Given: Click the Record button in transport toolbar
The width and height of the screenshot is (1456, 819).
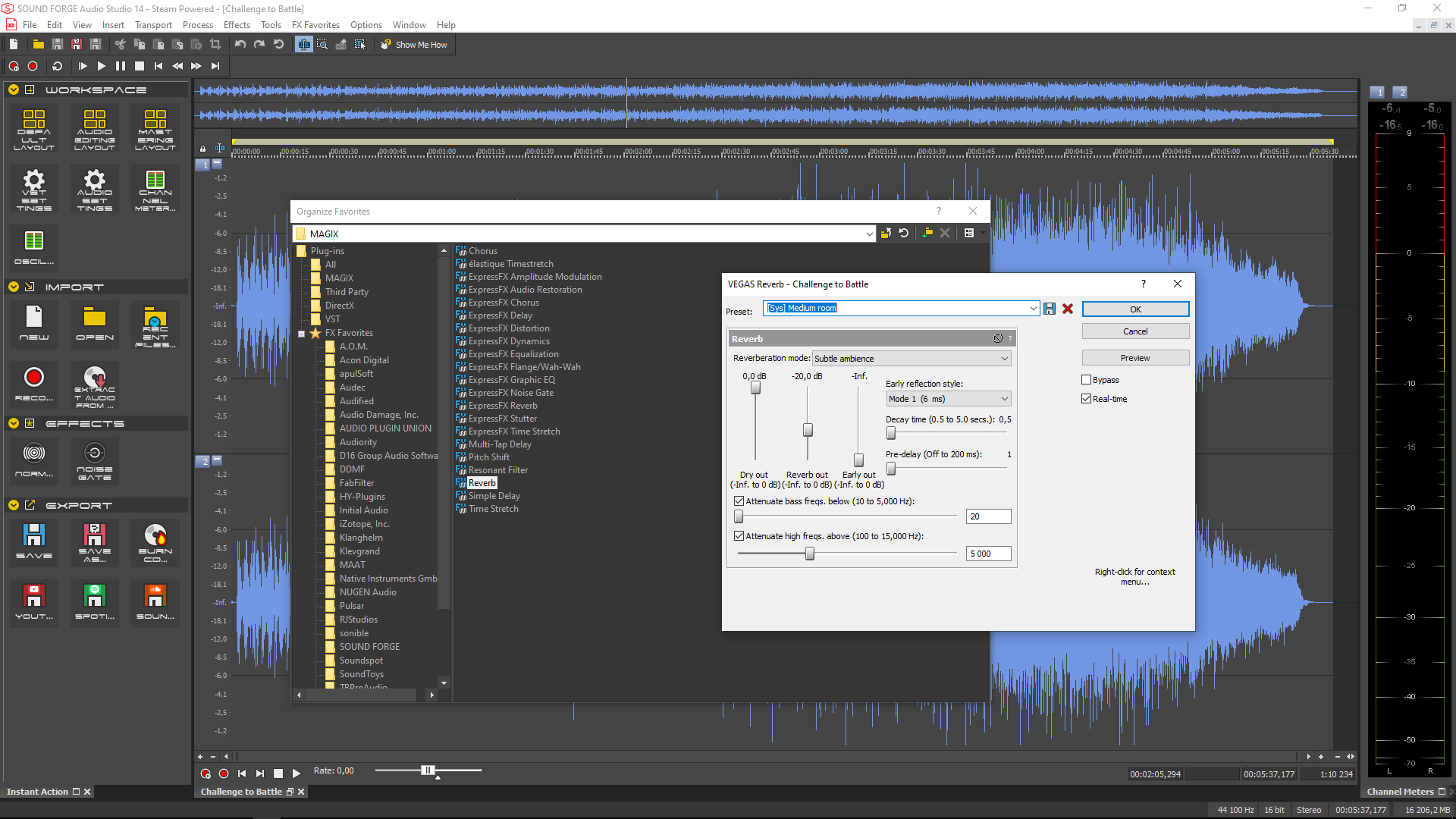Looking at the screenshot, I should point(33,66).
